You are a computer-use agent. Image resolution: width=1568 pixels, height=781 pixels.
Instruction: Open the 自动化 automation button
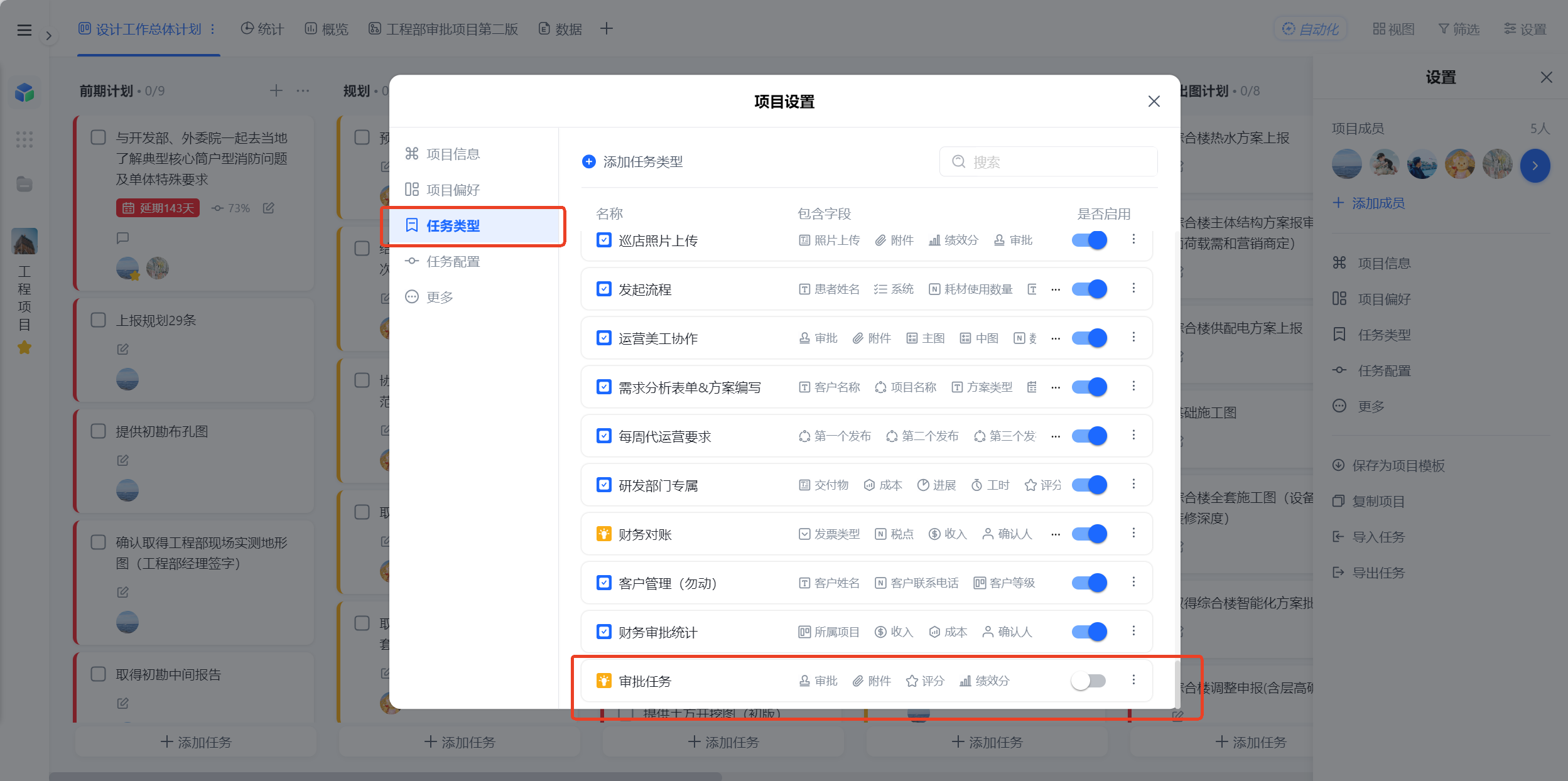(1311, 29)
